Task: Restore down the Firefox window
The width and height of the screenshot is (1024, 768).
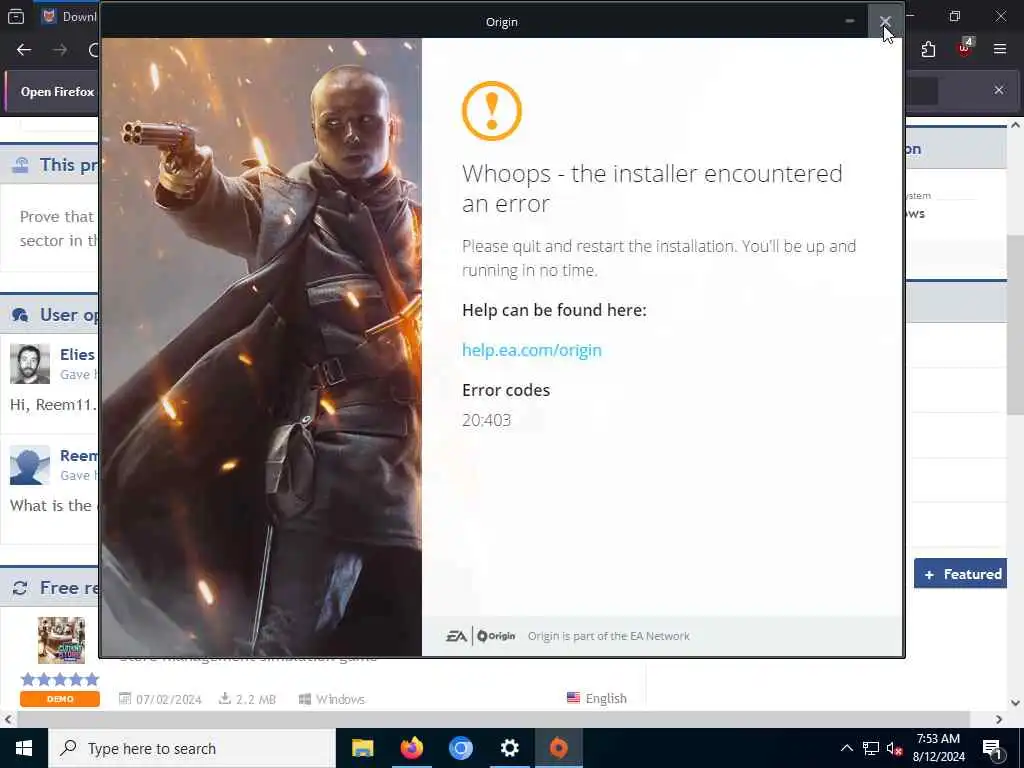Action: pyautogui.click(x=955, y=16)
